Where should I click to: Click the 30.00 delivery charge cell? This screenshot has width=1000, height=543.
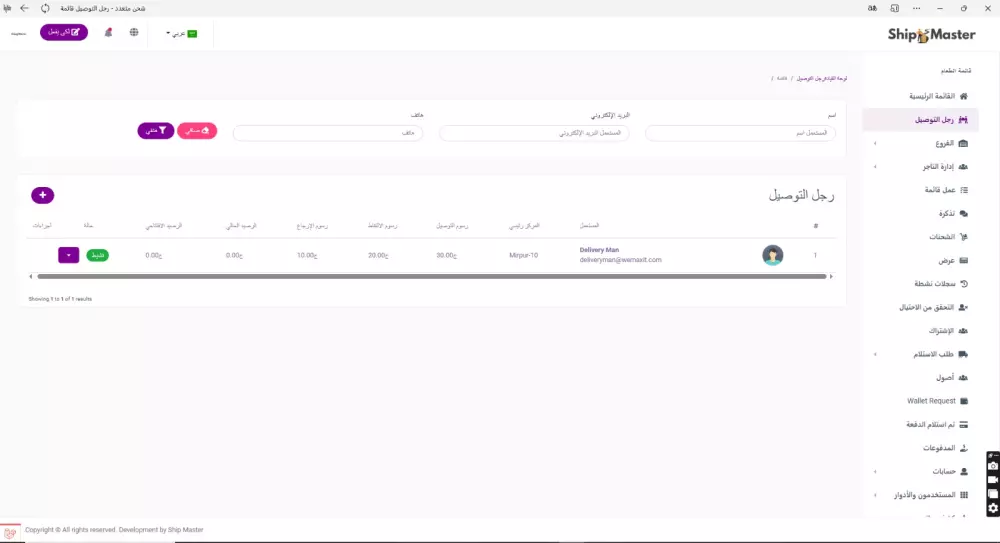click(446, 255)
